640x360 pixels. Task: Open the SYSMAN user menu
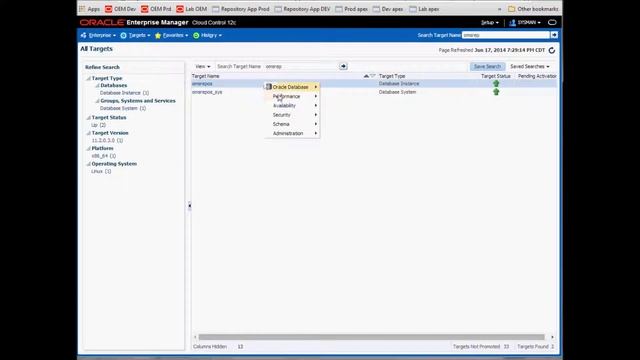pos(525,23)
